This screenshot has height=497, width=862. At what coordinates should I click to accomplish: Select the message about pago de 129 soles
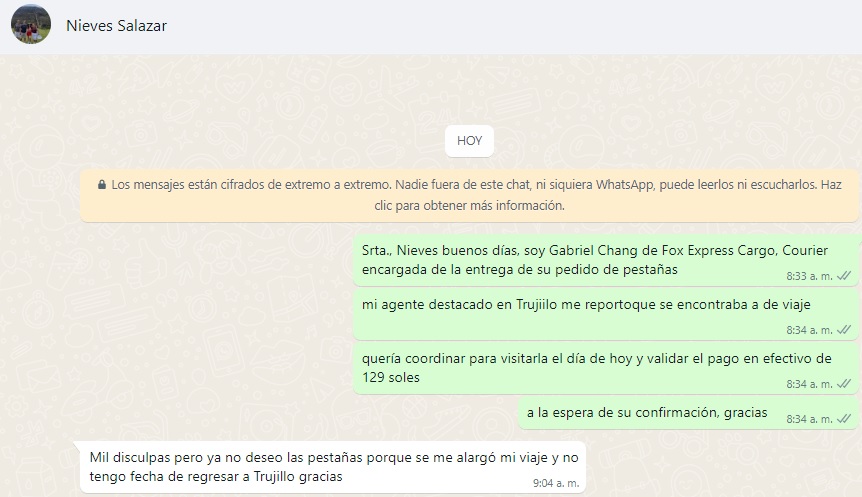(605, 369)
